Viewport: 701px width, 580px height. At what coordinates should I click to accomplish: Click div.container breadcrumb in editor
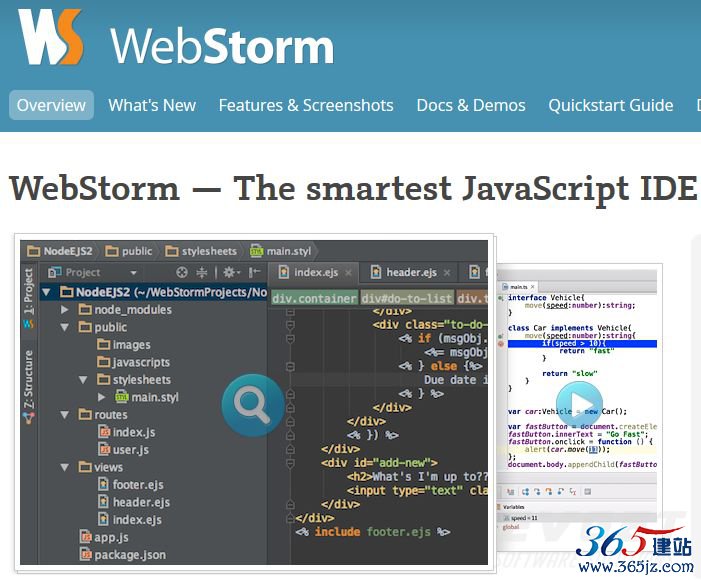click(314, 298)
